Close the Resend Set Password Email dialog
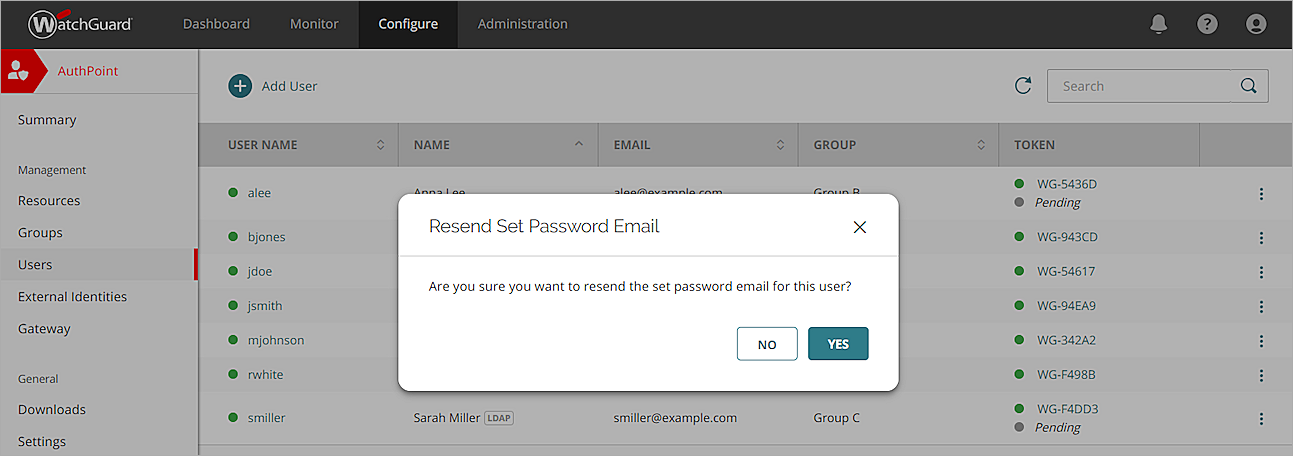Image resolution: width=1293 pixels, height=456 pixels. [x=859, y=227]
